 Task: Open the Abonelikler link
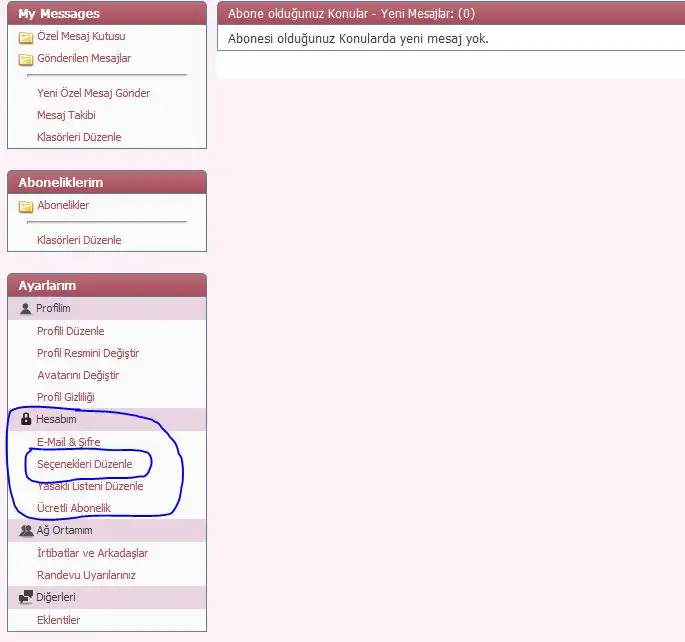63,205
